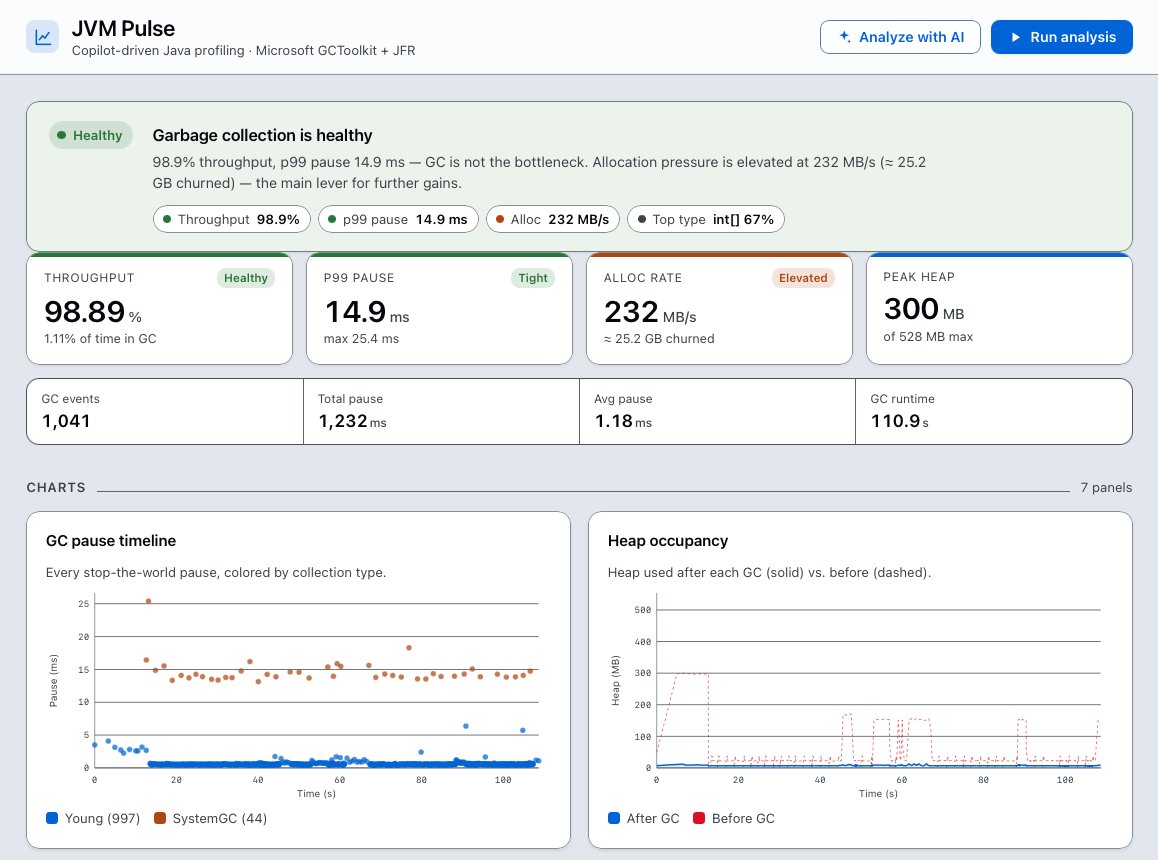Click the Avg pause 1.18 ms value
The image size is (1158, 860).
[x=623, y=421]
